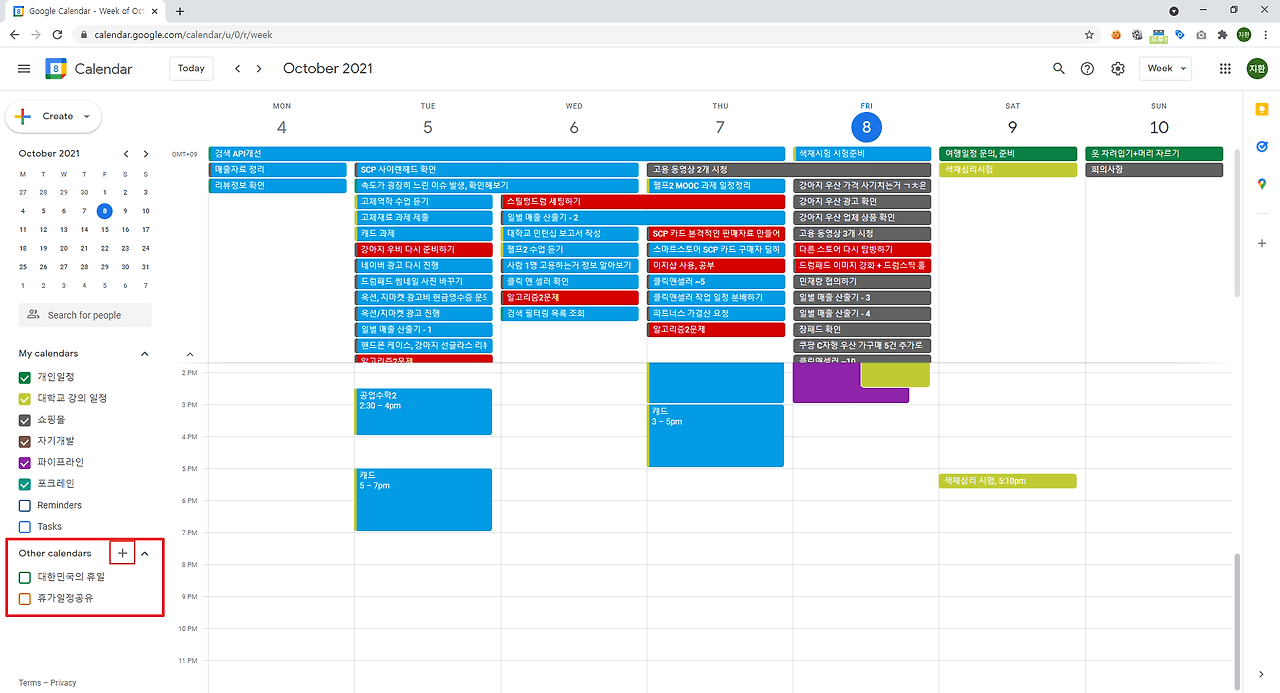Image resolution: width=1280 pixels, height=693 pixels.
Task: Open the Week view dropdown
Action: point(1165,69)
